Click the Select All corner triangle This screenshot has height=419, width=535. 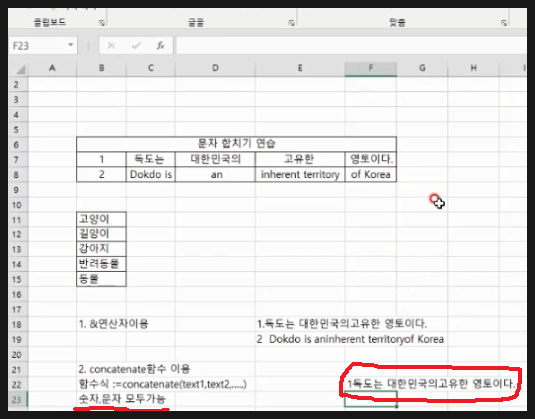(20, 69)
